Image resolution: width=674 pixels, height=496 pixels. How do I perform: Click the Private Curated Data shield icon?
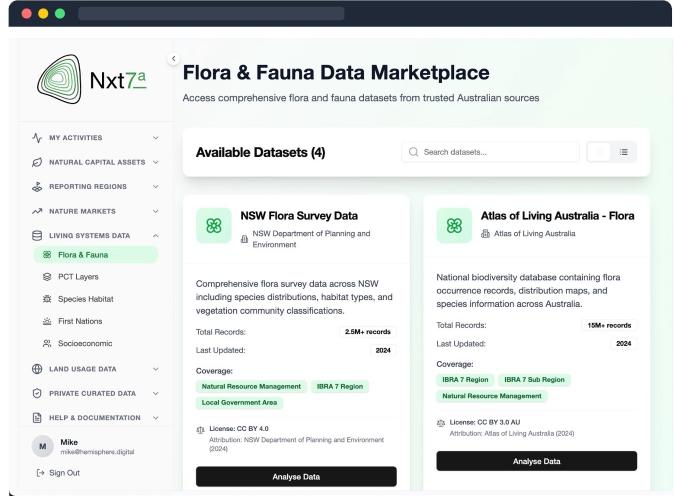[37, 393]
